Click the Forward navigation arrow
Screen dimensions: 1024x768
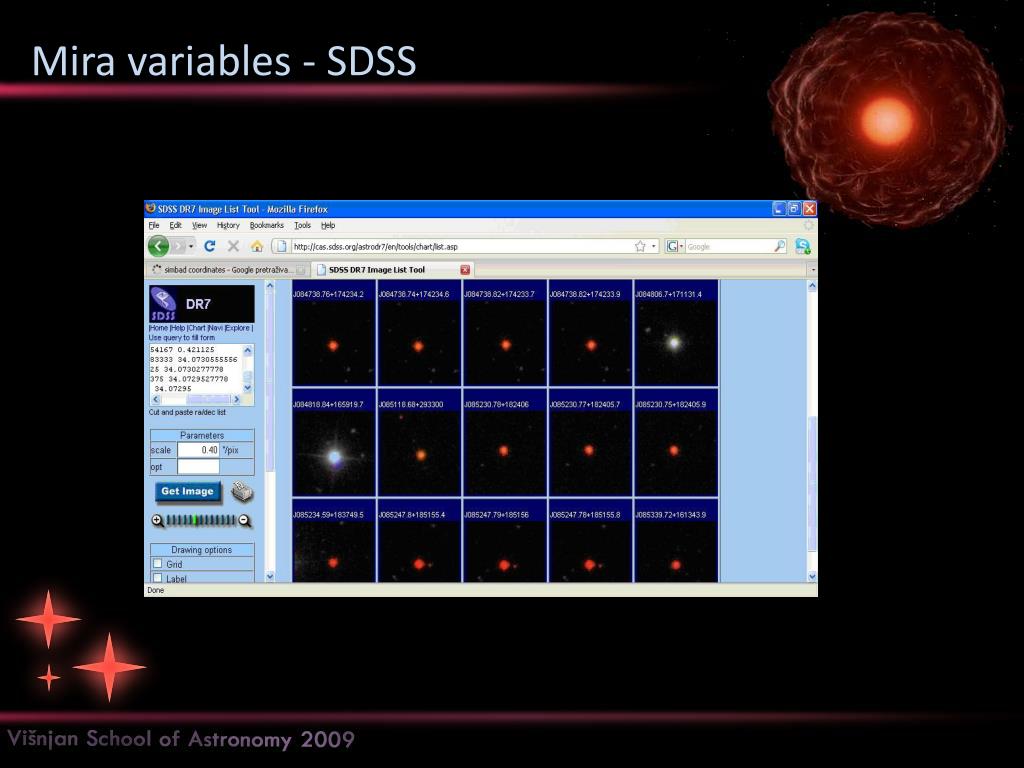pos(178,246)
